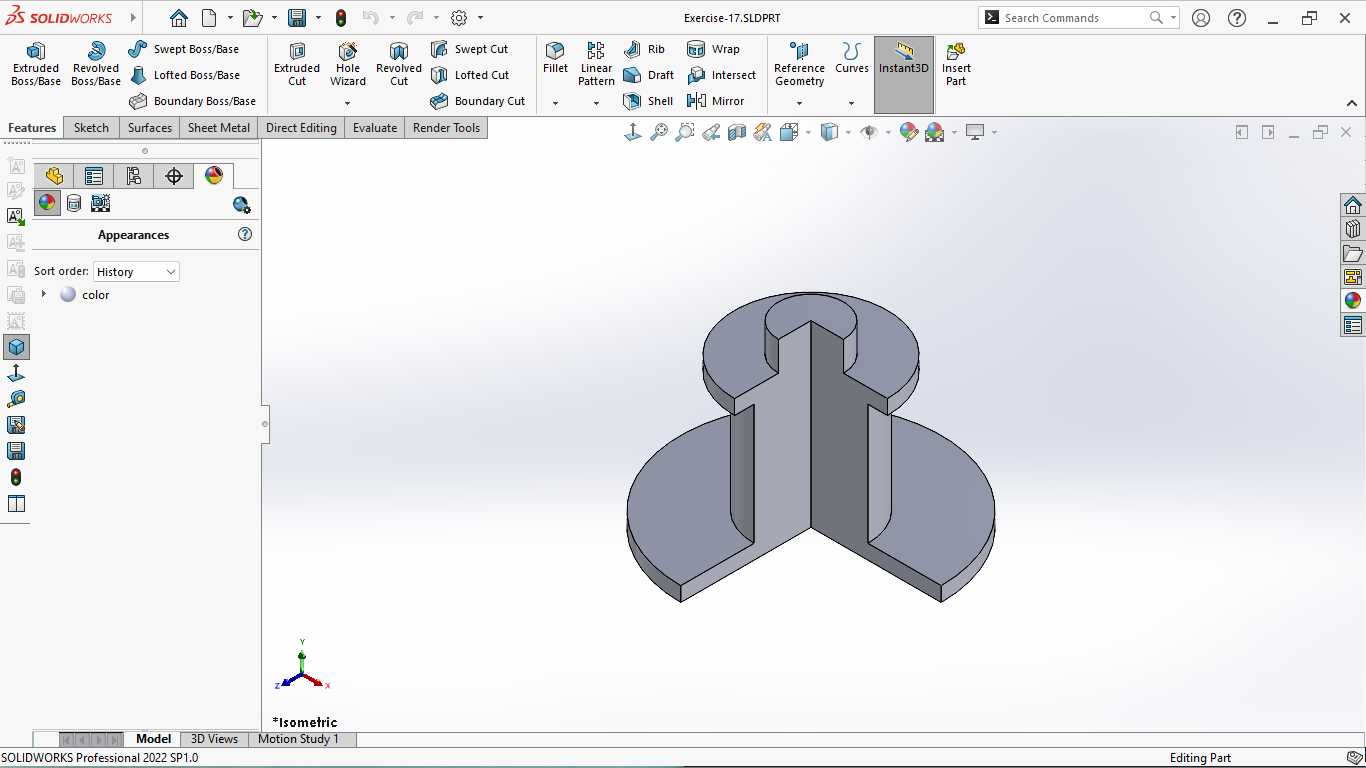Expand the color appearance tree item
This screenshot has width=1366, height=768.
click(x=43, y=294)
